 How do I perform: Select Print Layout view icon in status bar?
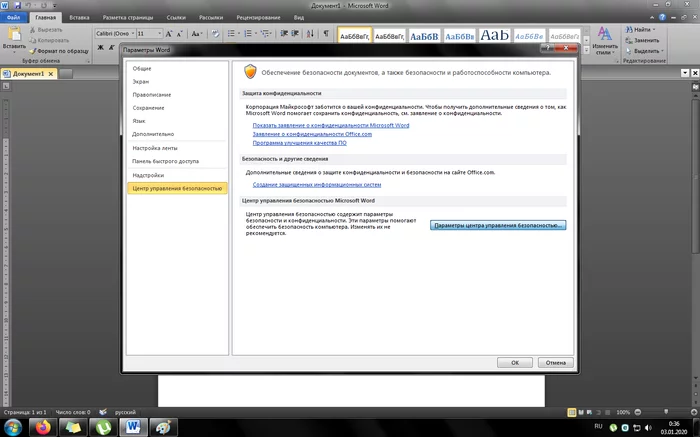tap(571, 412)
